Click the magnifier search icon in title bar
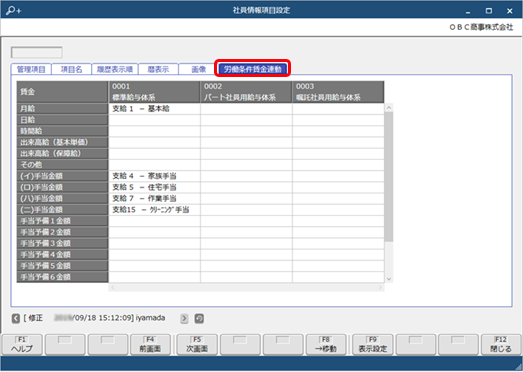This screenshot has height=372, width=523. click(14, 10)
